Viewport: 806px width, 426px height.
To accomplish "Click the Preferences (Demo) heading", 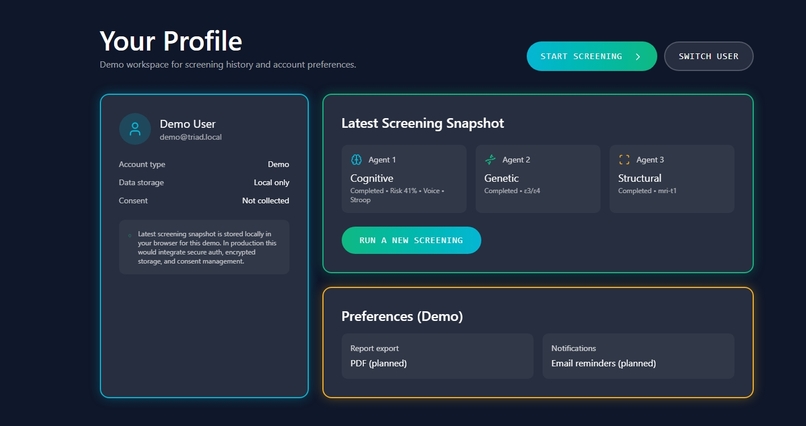I will (402, 317).
